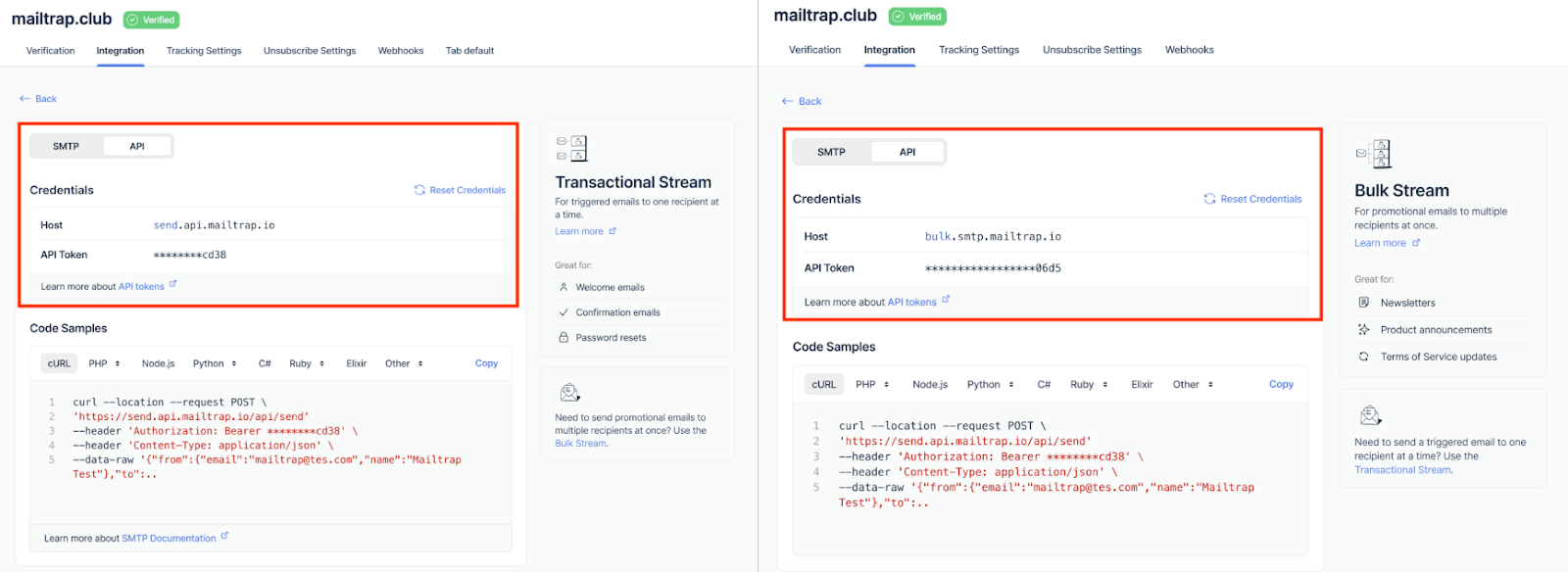Click the person icon beside Welcome emails
The height and width of the screenshot is (572, 1568).
point(563,287)
